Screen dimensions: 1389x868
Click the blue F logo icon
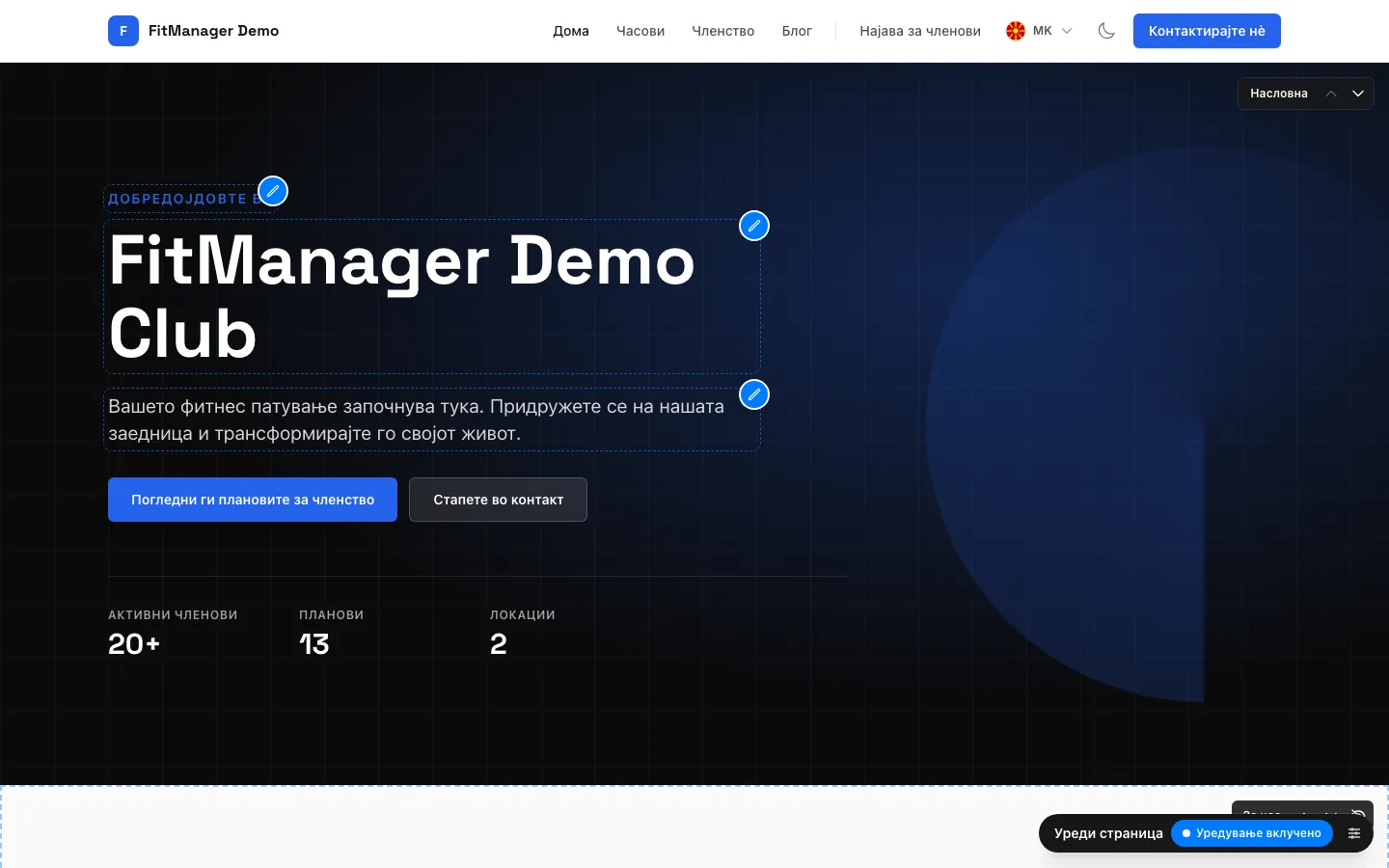coord(123,31)
